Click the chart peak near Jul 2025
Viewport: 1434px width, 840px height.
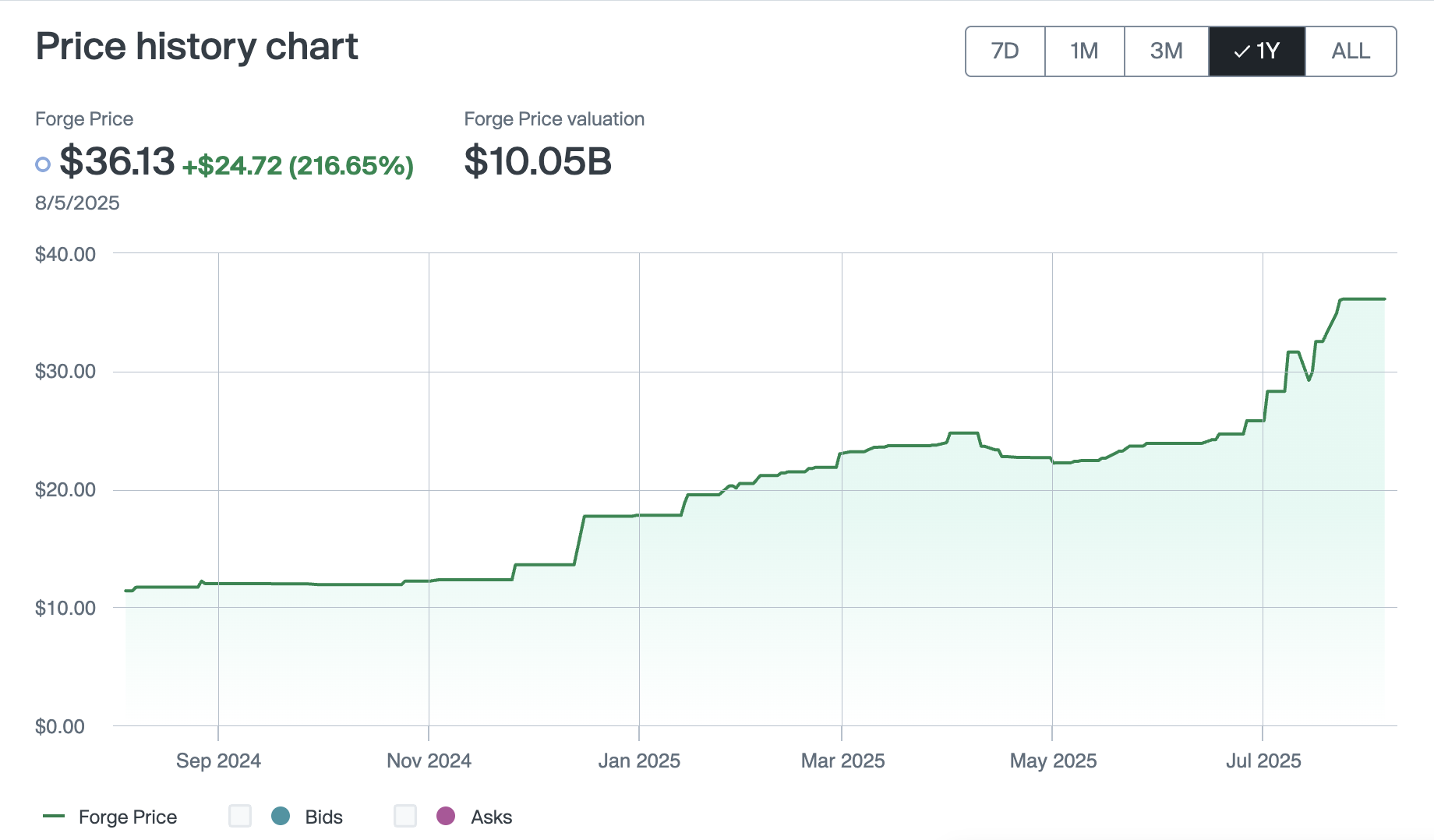coord(1364,300)
